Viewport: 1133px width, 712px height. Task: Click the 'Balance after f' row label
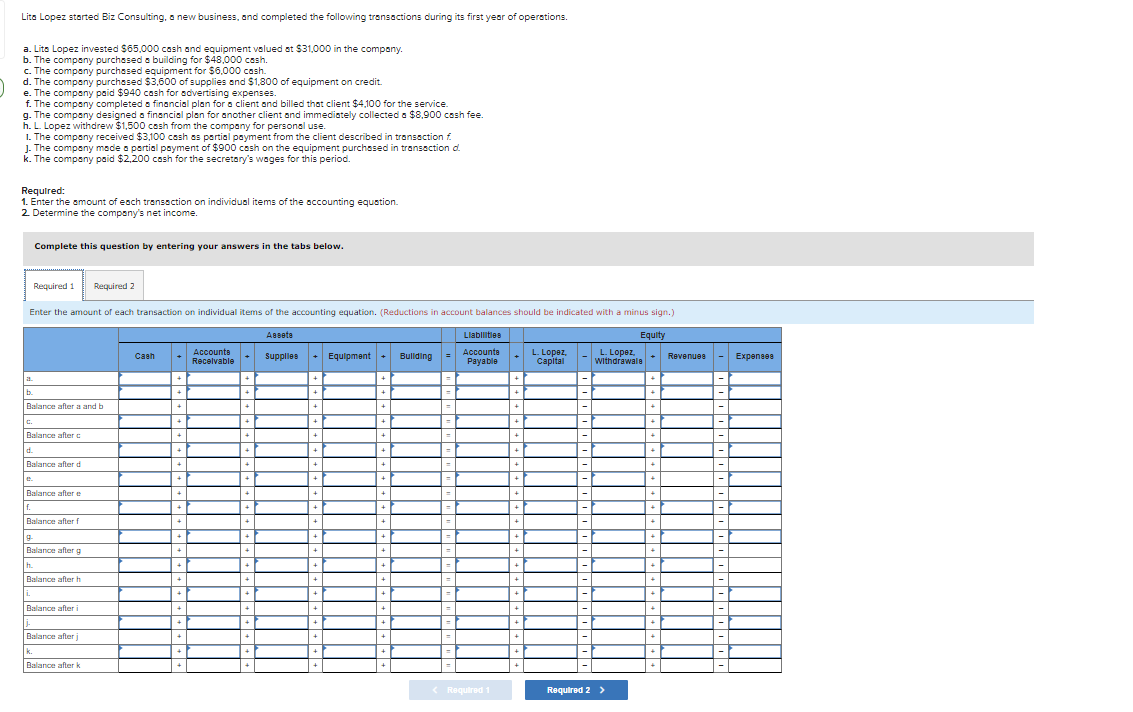tap(52, 522)
